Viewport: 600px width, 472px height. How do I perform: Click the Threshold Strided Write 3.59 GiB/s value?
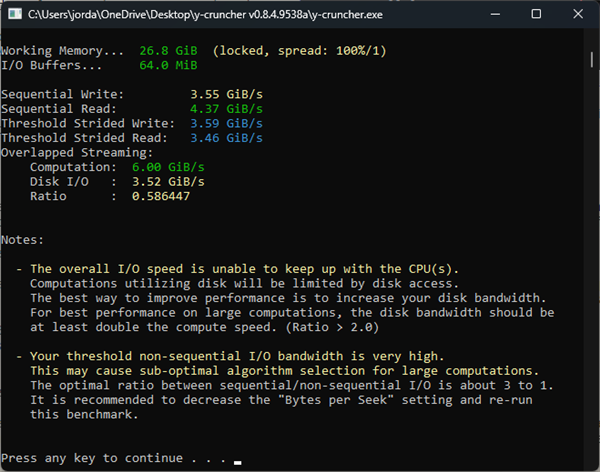(227, 123)
